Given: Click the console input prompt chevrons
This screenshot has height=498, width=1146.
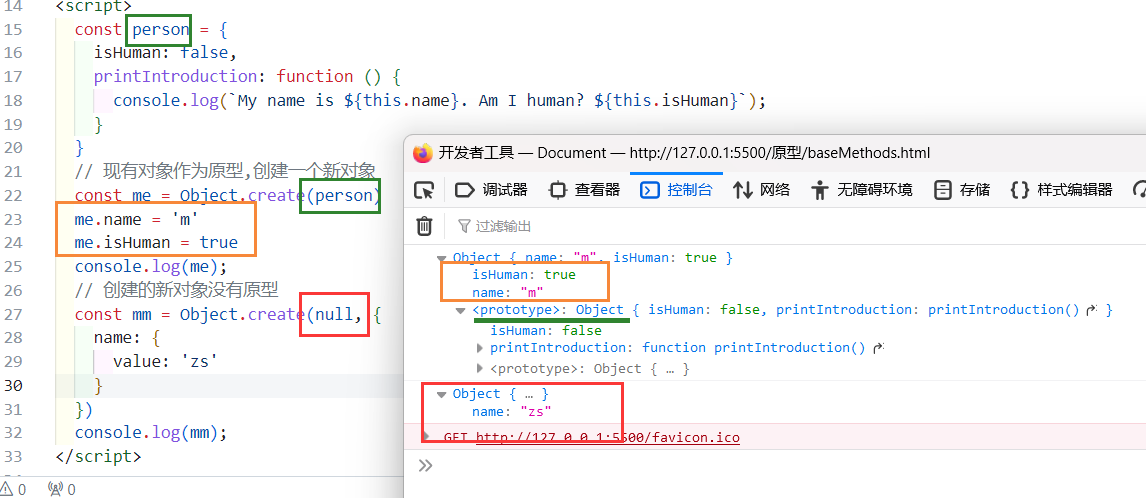Looking at the screenshot, I should [x=425, y=466].
